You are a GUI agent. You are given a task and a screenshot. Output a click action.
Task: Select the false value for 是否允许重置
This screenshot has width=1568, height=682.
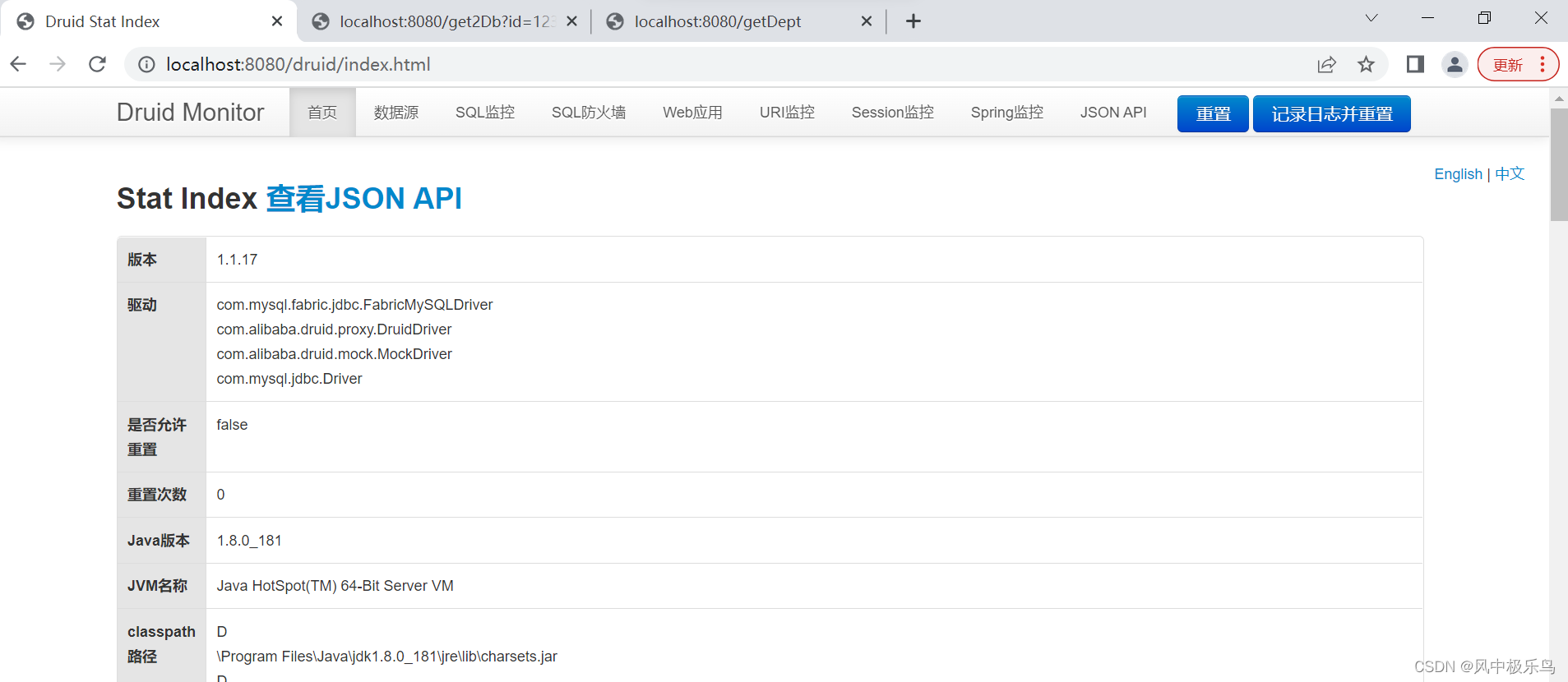(x=232, y=425)
